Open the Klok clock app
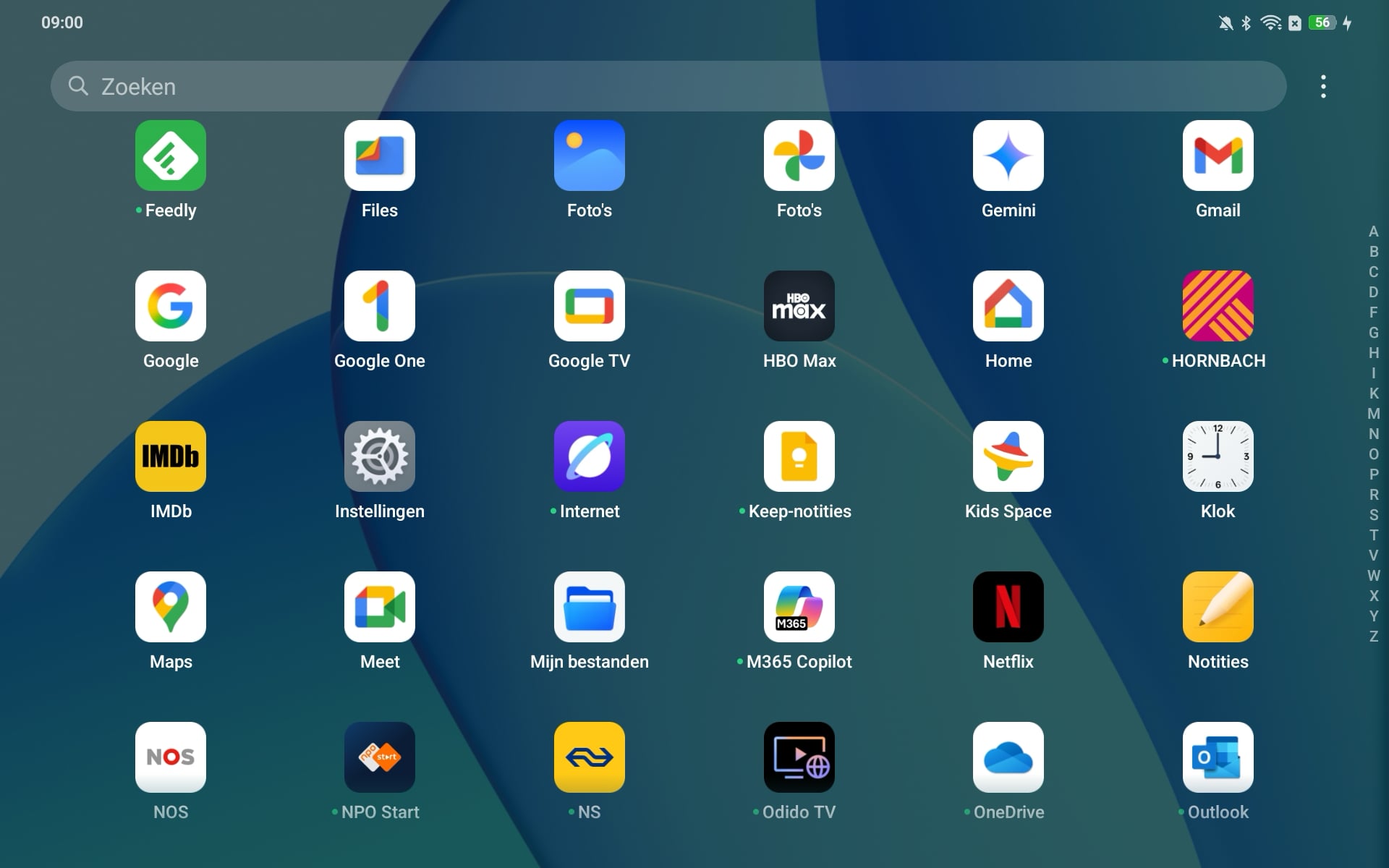1389x868 pixels. click(1218, 456)
